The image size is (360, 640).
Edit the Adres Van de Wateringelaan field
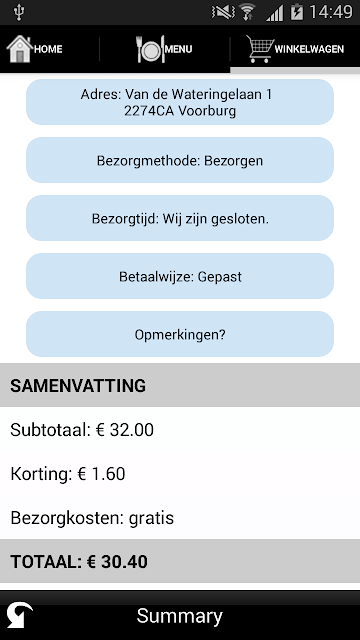tap(180, 102)
